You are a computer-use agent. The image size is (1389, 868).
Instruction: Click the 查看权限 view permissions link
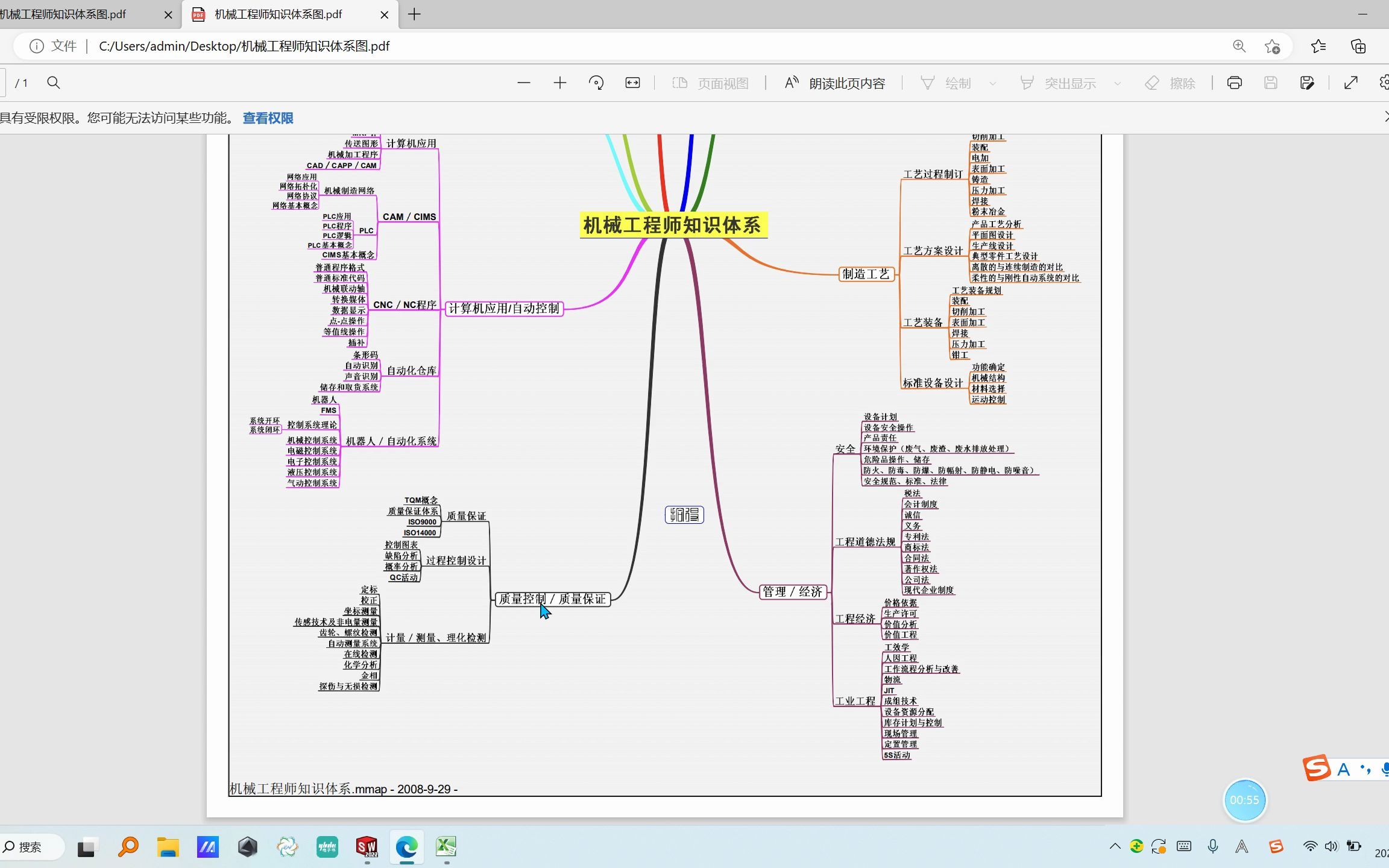(268, 118)
